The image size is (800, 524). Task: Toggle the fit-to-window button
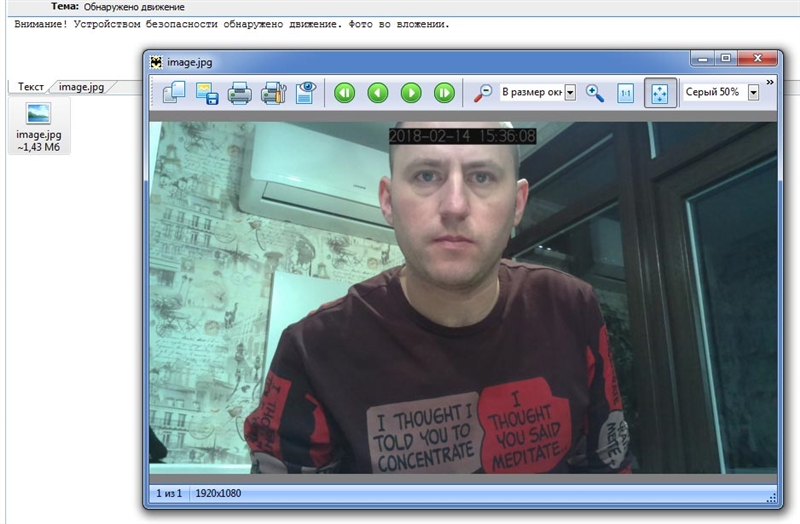click(x=660, y=93)
